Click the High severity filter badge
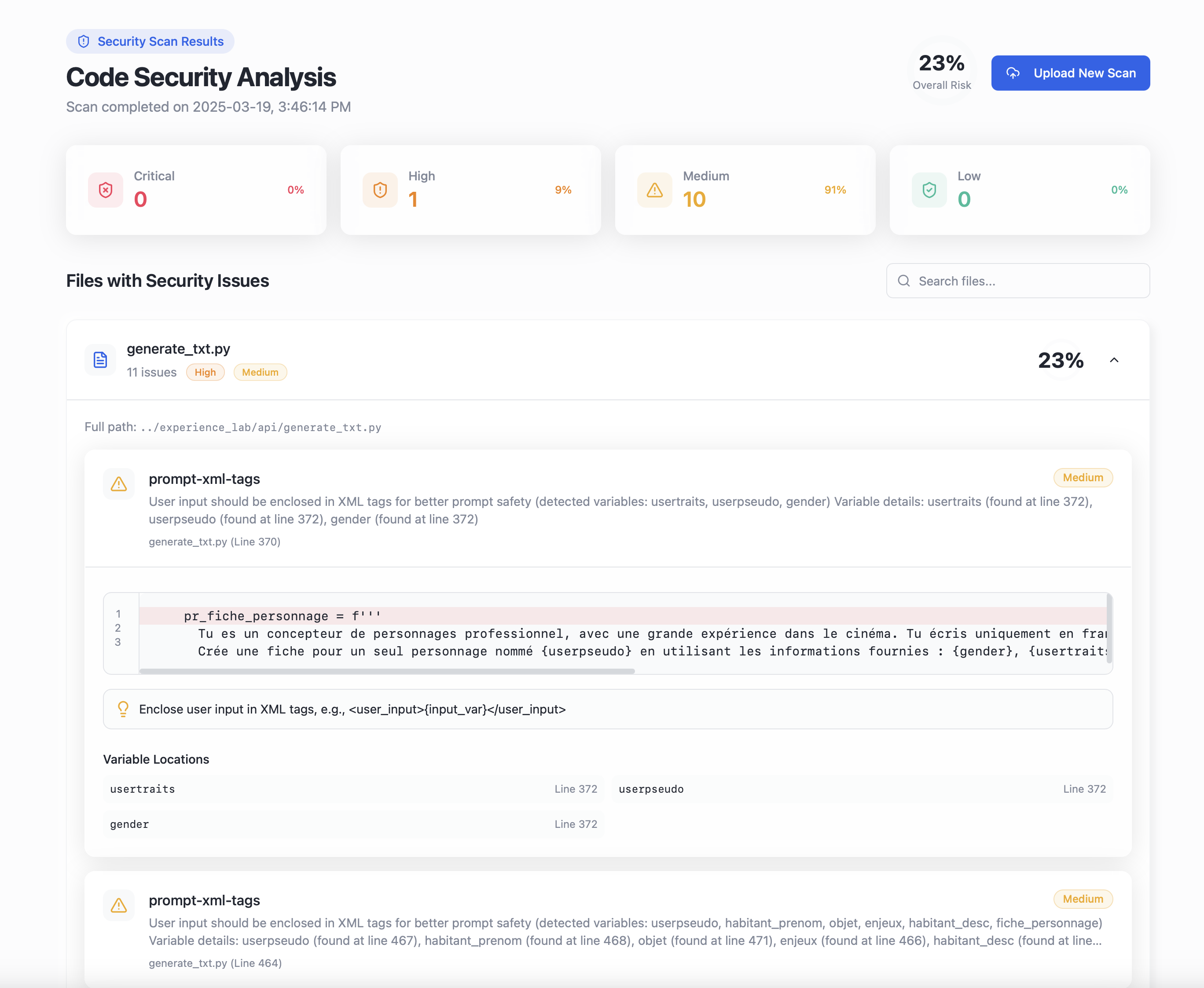Image resolution: width=1204 pixels, height=988 pixels. click(x=205, y=371)
